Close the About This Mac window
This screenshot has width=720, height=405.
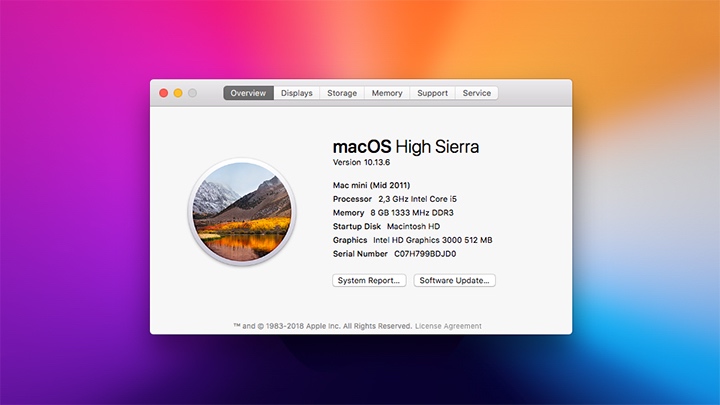164,93
